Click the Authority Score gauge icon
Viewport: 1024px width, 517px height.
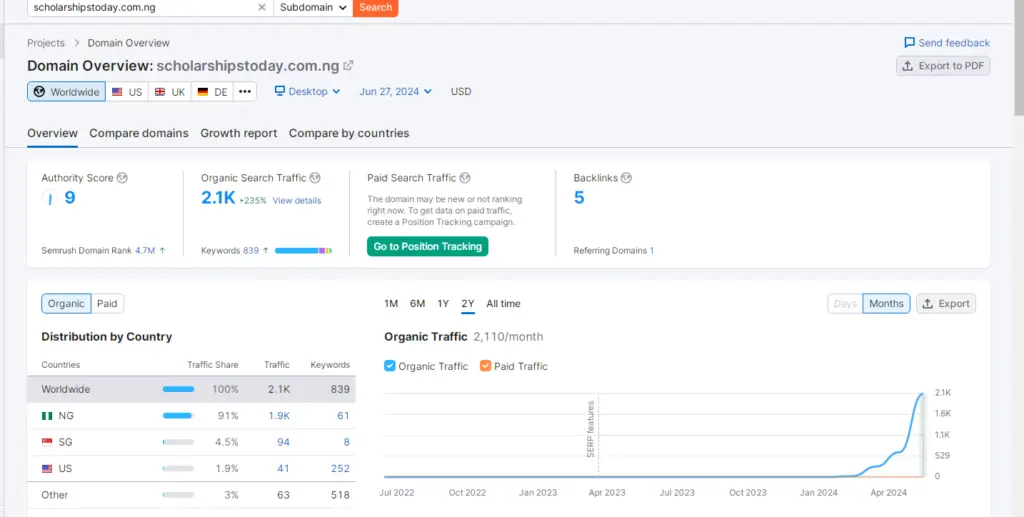click(x=50, y=198)
